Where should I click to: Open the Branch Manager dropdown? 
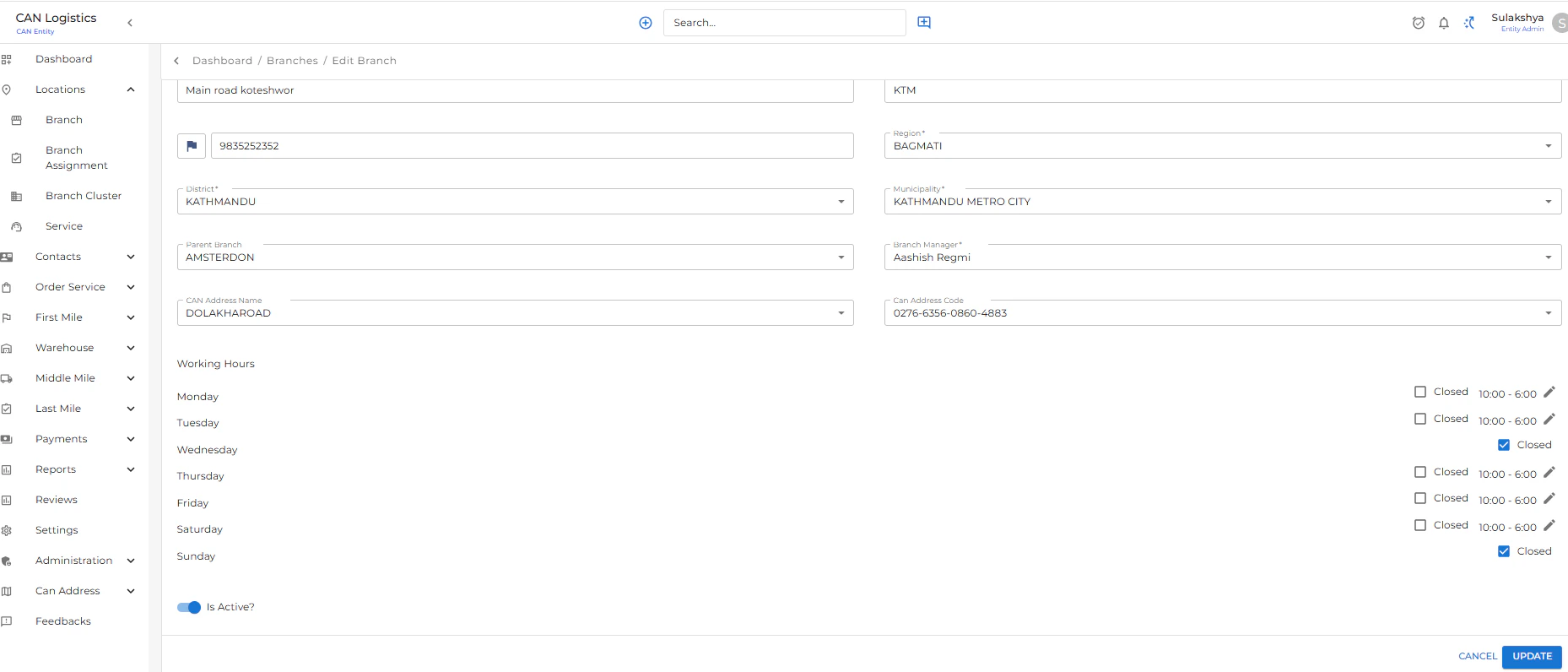click(x=1223, y=257)
